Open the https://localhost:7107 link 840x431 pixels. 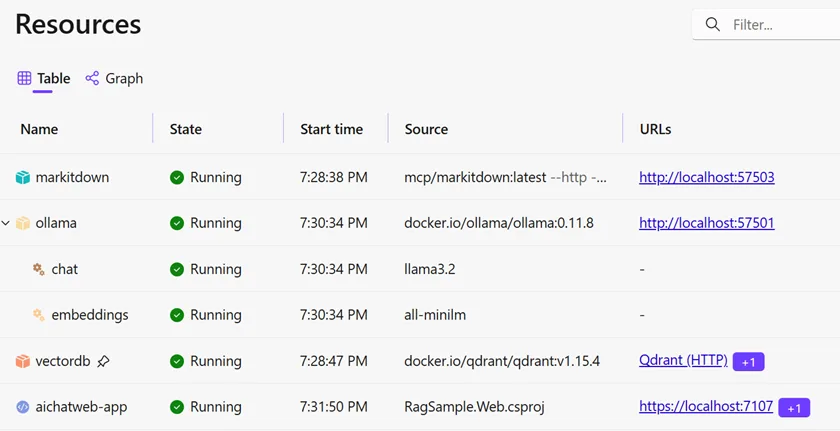pos(705,407)
